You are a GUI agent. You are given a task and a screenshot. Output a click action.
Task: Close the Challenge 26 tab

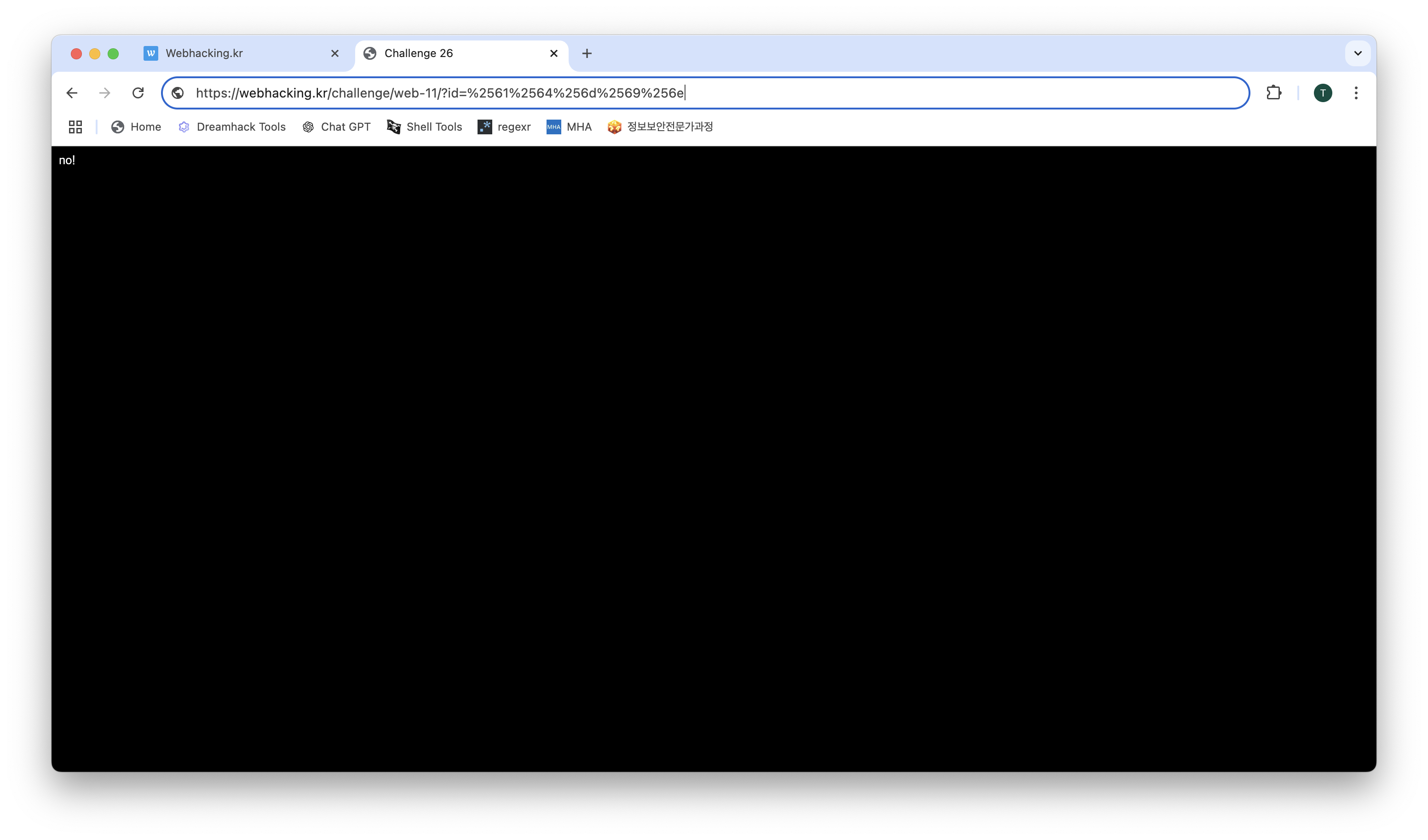(553, 53)
